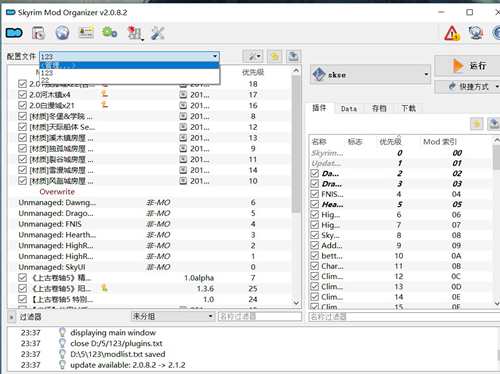Click the conflict flag icon on 2.0河木镇x4 row
The image size is (500, 374).
pos(105,94)
